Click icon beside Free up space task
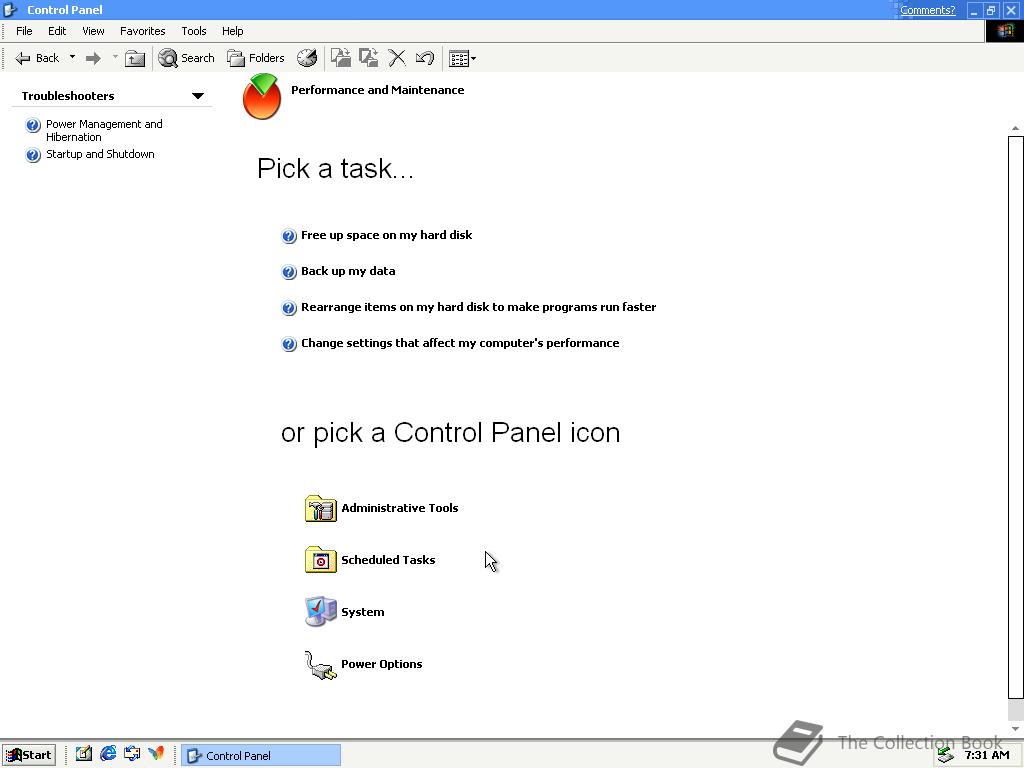Screen dimensions: 1024x768 pos(289,236)
